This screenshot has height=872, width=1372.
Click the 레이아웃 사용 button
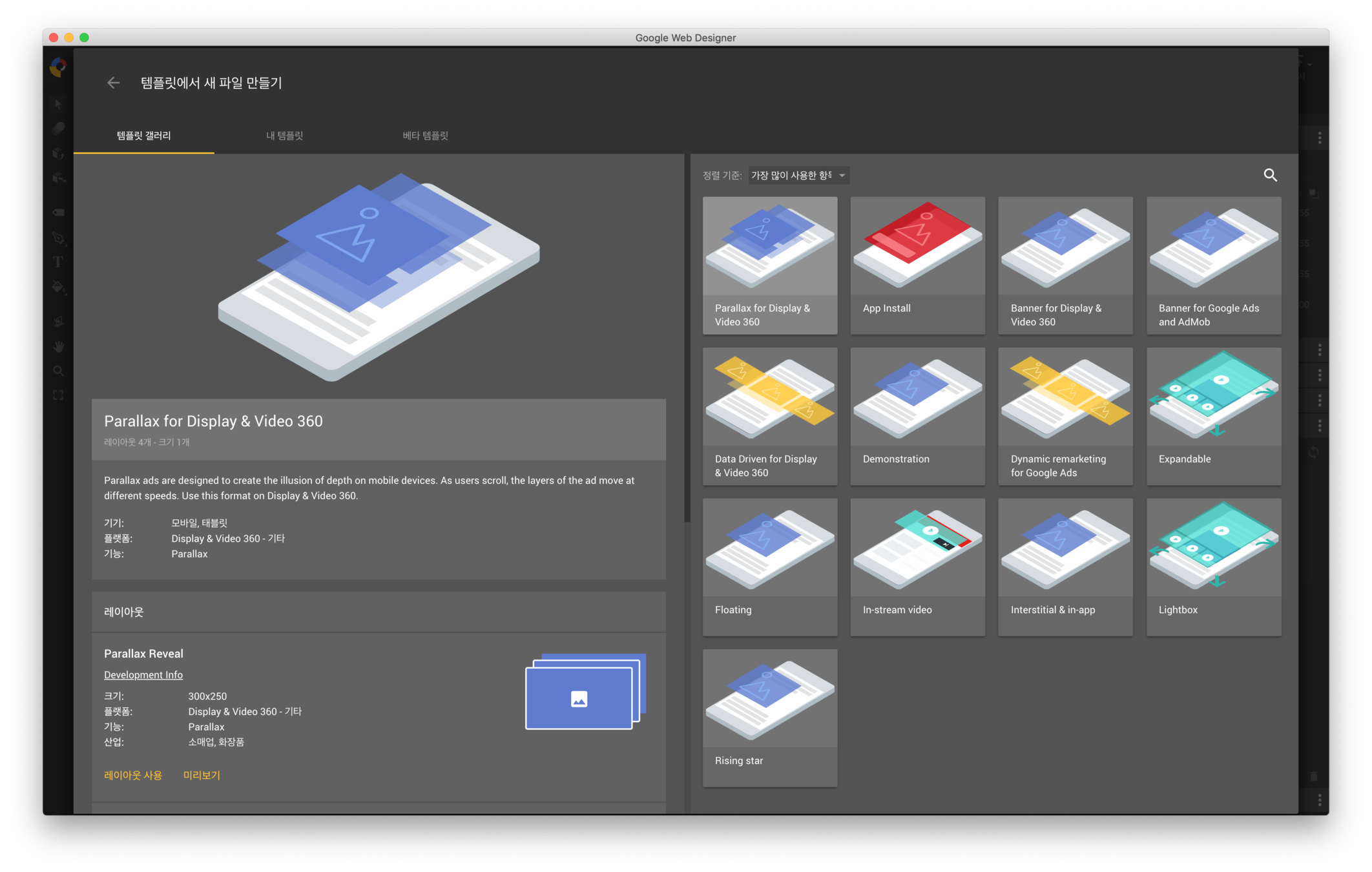(133, 775)
